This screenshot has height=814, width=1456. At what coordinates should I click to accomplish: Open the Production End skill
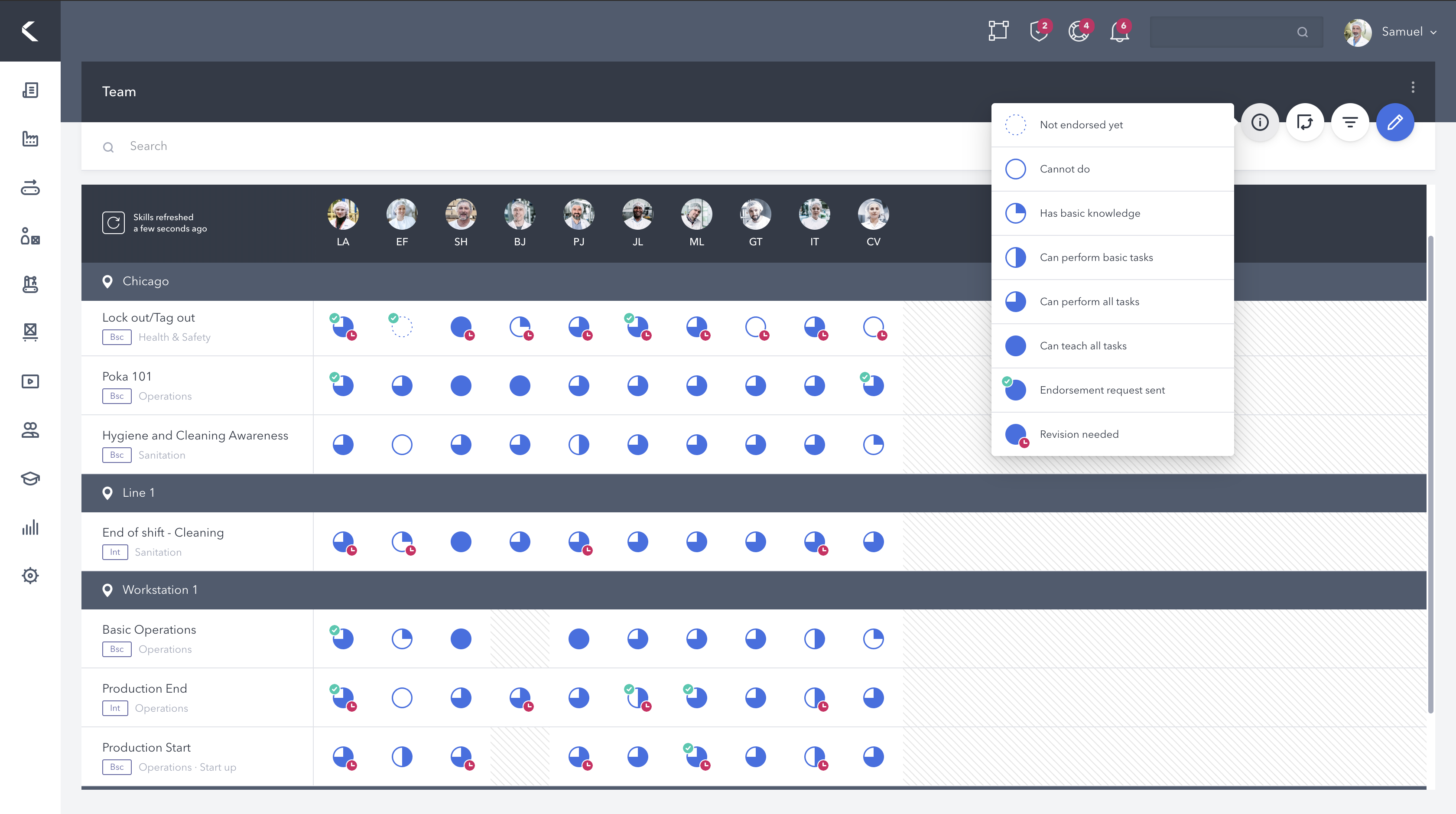click(145, 688)
